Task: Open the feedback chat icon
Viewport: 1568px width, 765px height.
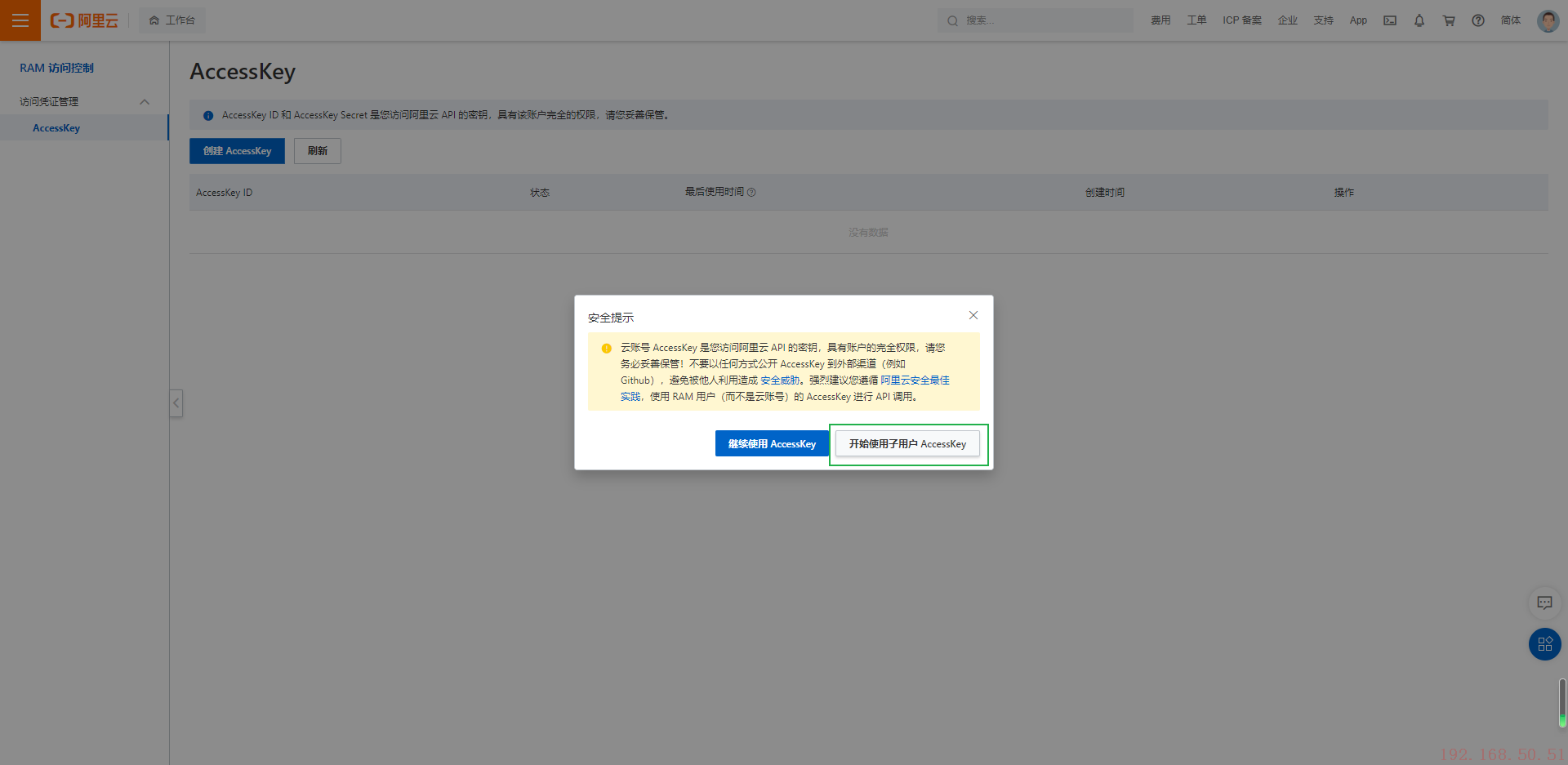Action: pos(1544,603)
